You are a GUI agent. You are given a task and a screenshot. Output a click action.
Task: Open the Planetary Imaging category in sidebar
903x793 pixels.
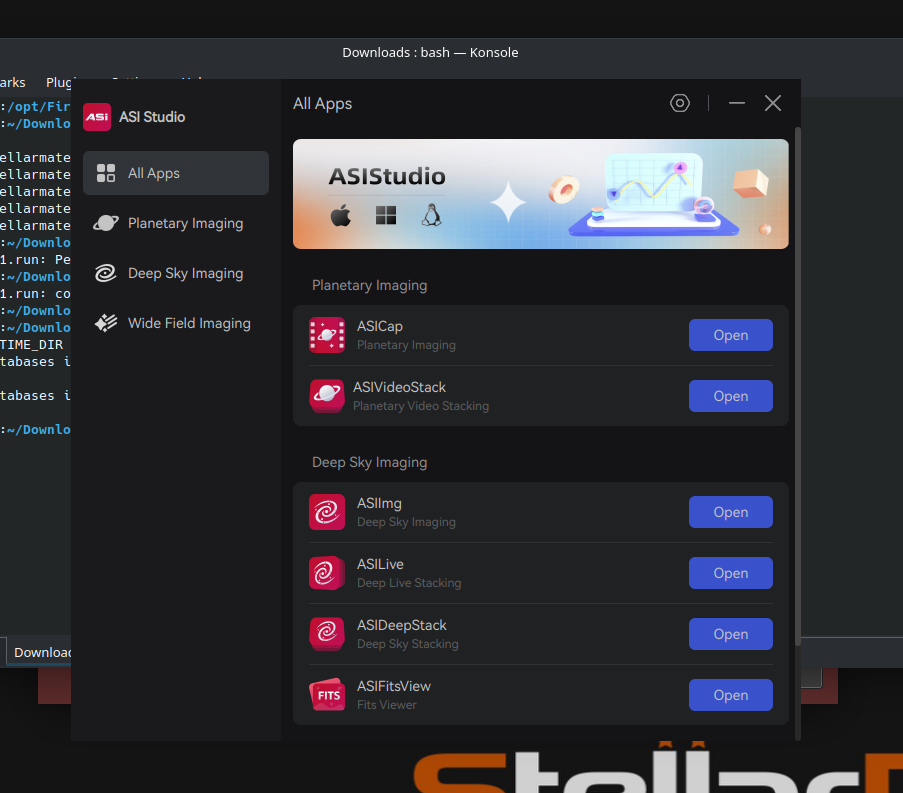tap(176, 223)
